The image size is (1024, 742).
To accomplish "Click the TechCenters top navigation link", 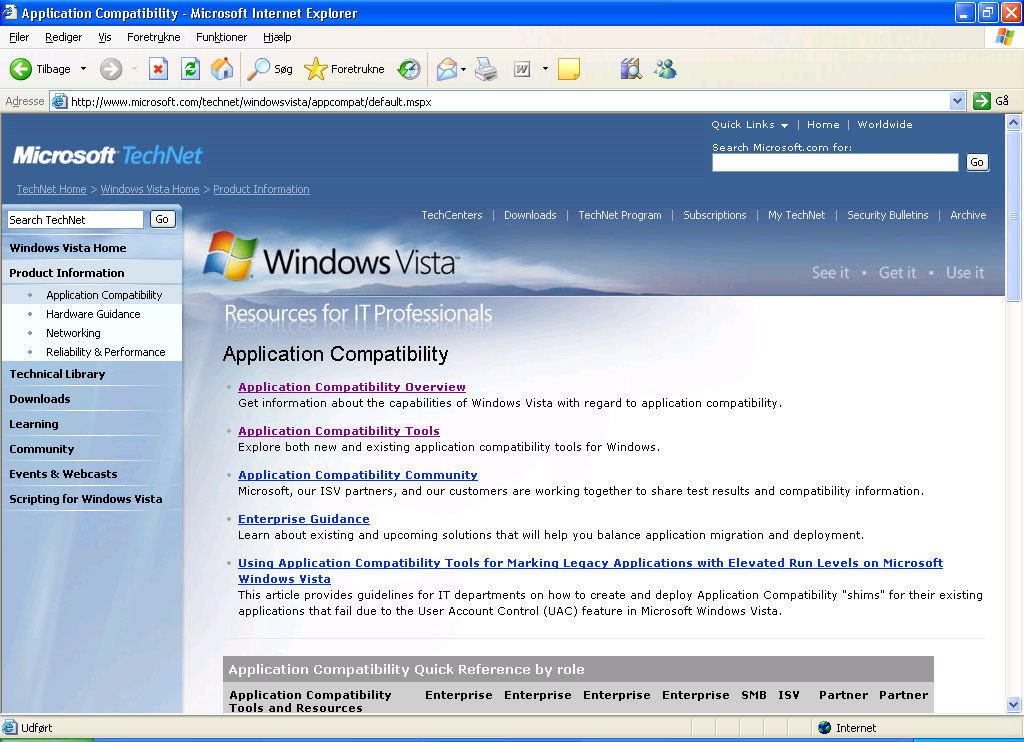I will tap(452, 215).
